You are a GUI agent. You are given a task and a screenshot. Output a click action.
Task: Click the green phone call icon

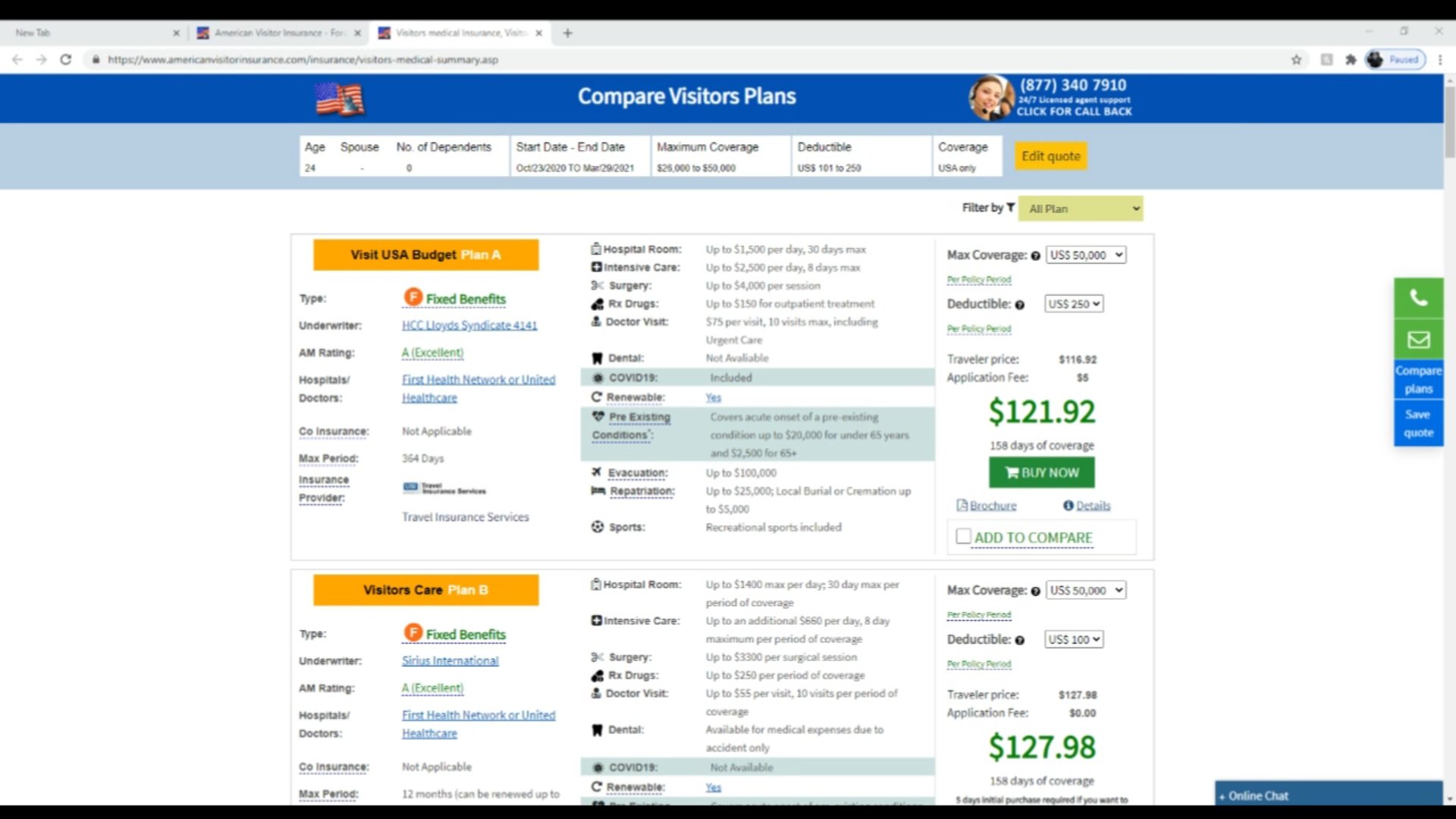[1418, 298]
